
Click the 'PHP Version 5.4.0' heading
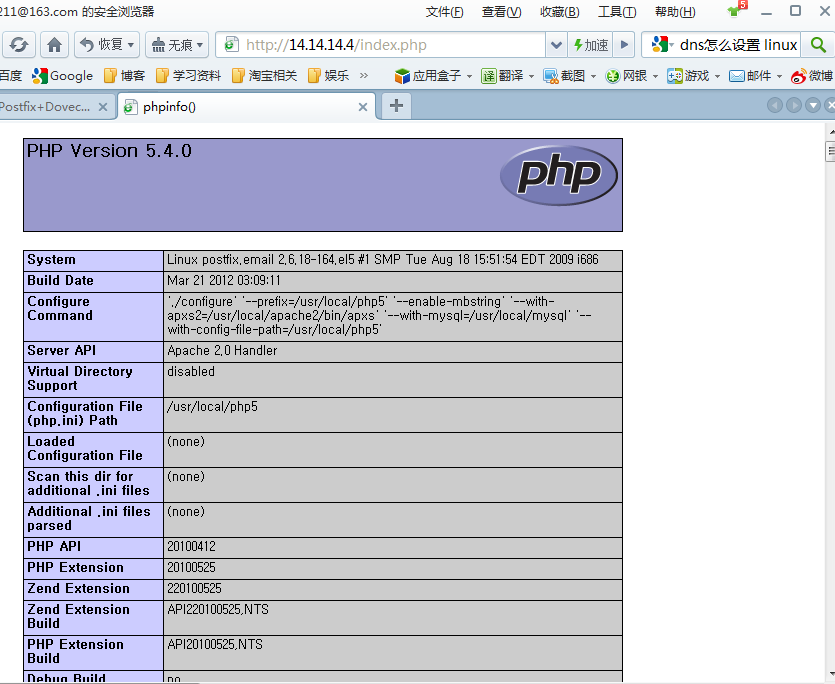pos(109,151)
